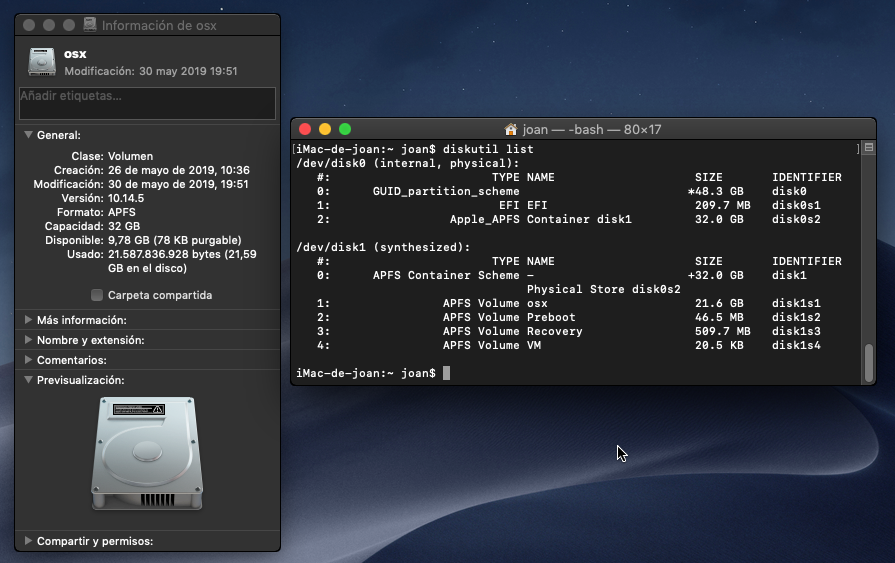Minimize Terminal using yellow button
895x563 pixels.
pos(325,130)
